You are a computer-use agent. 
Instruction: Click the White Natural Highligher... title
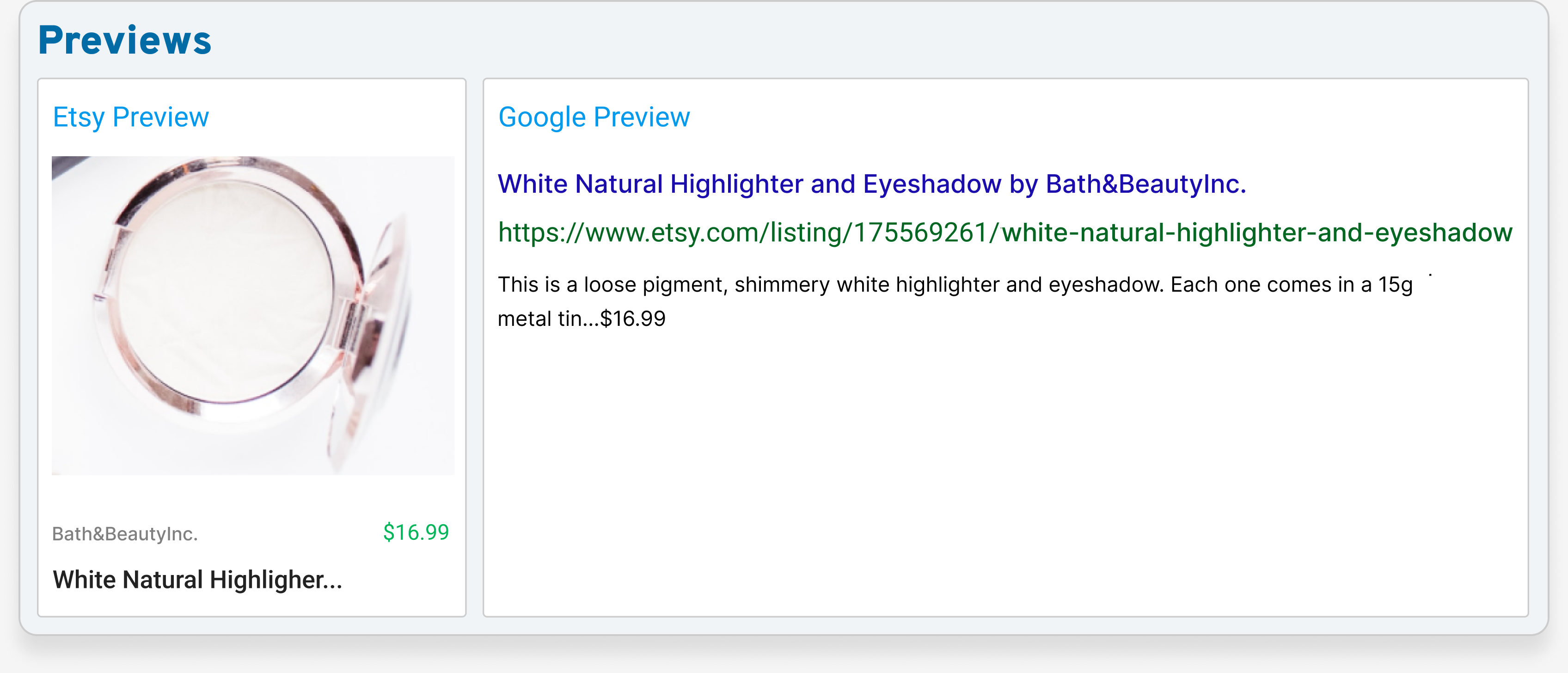[x=197, y=580]
